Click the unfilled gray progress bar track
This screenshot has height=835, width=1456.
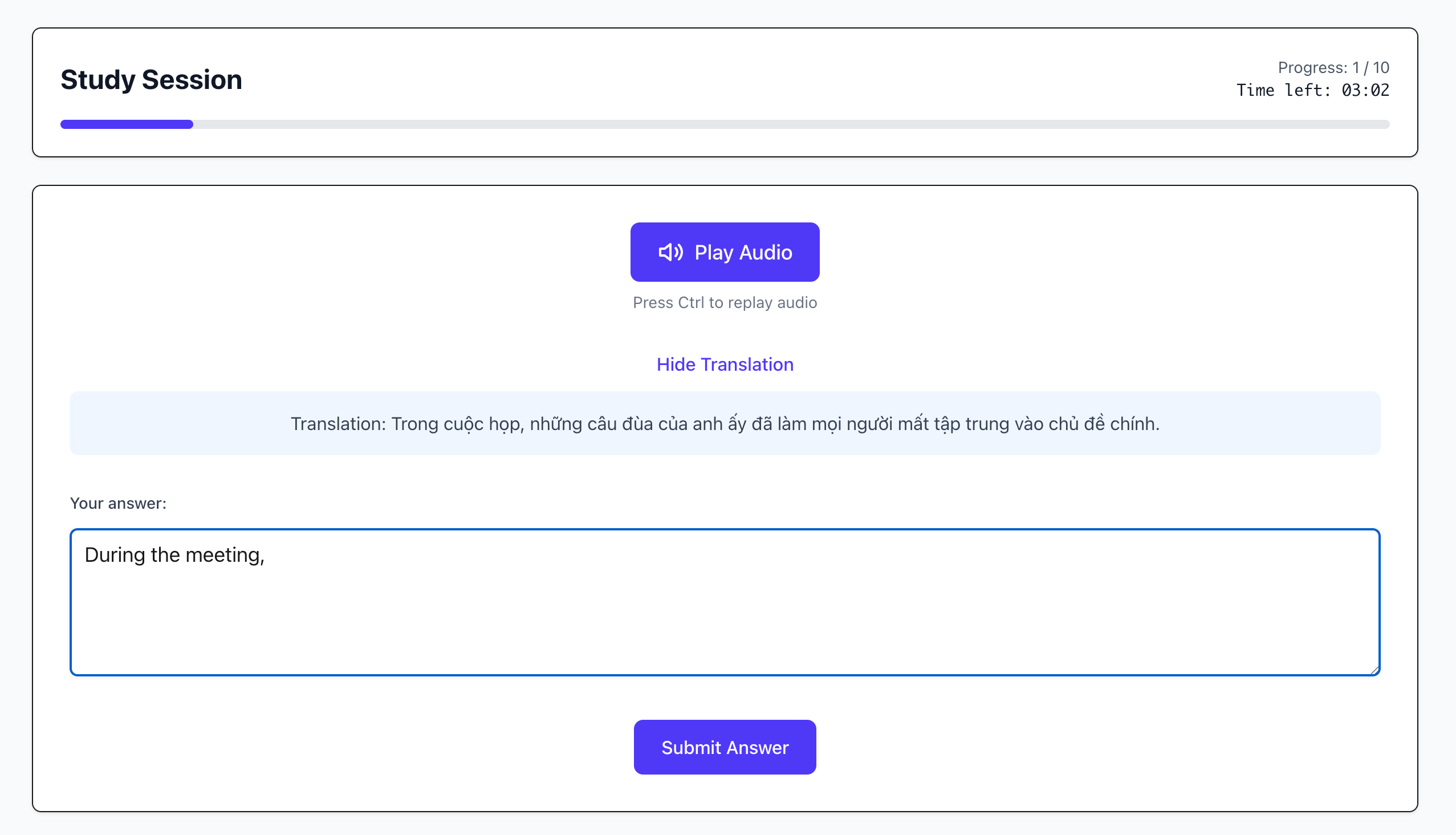point(791,124)
